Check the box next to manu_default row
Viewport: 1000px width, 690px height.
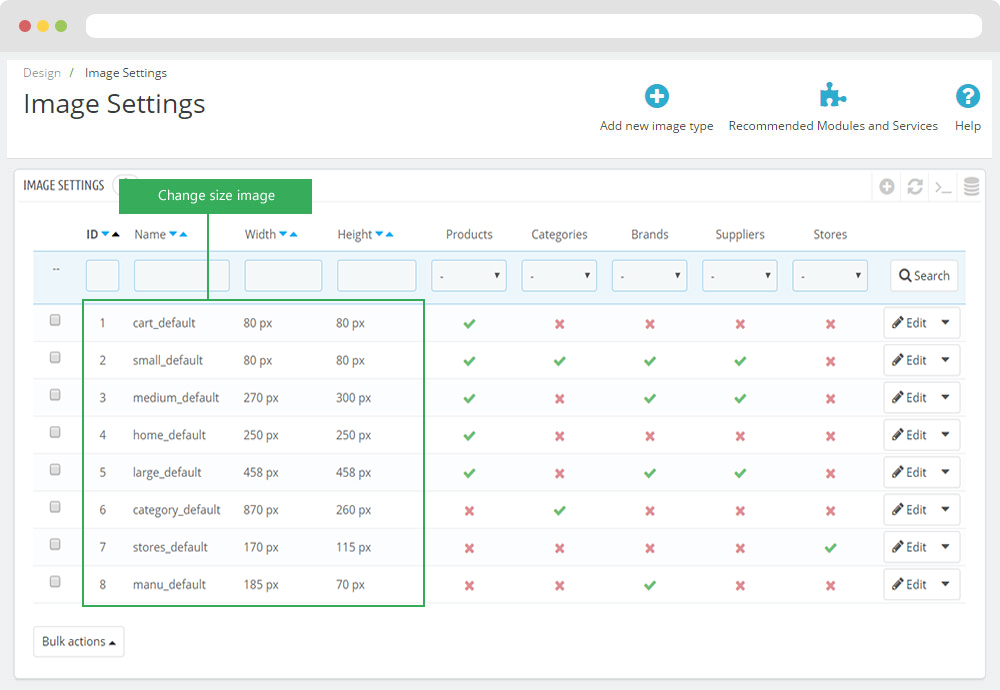coord(55,582)
